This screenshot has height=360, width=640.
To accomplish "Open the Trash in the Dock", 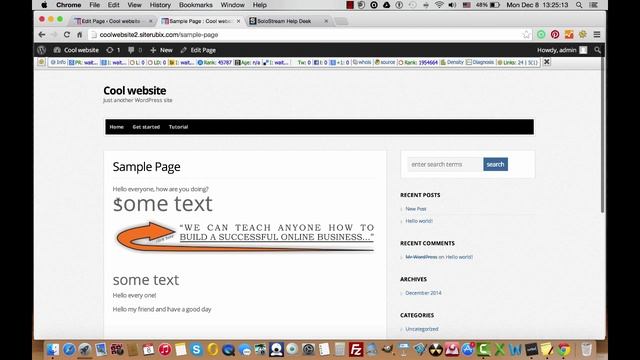I will point(586,350).
